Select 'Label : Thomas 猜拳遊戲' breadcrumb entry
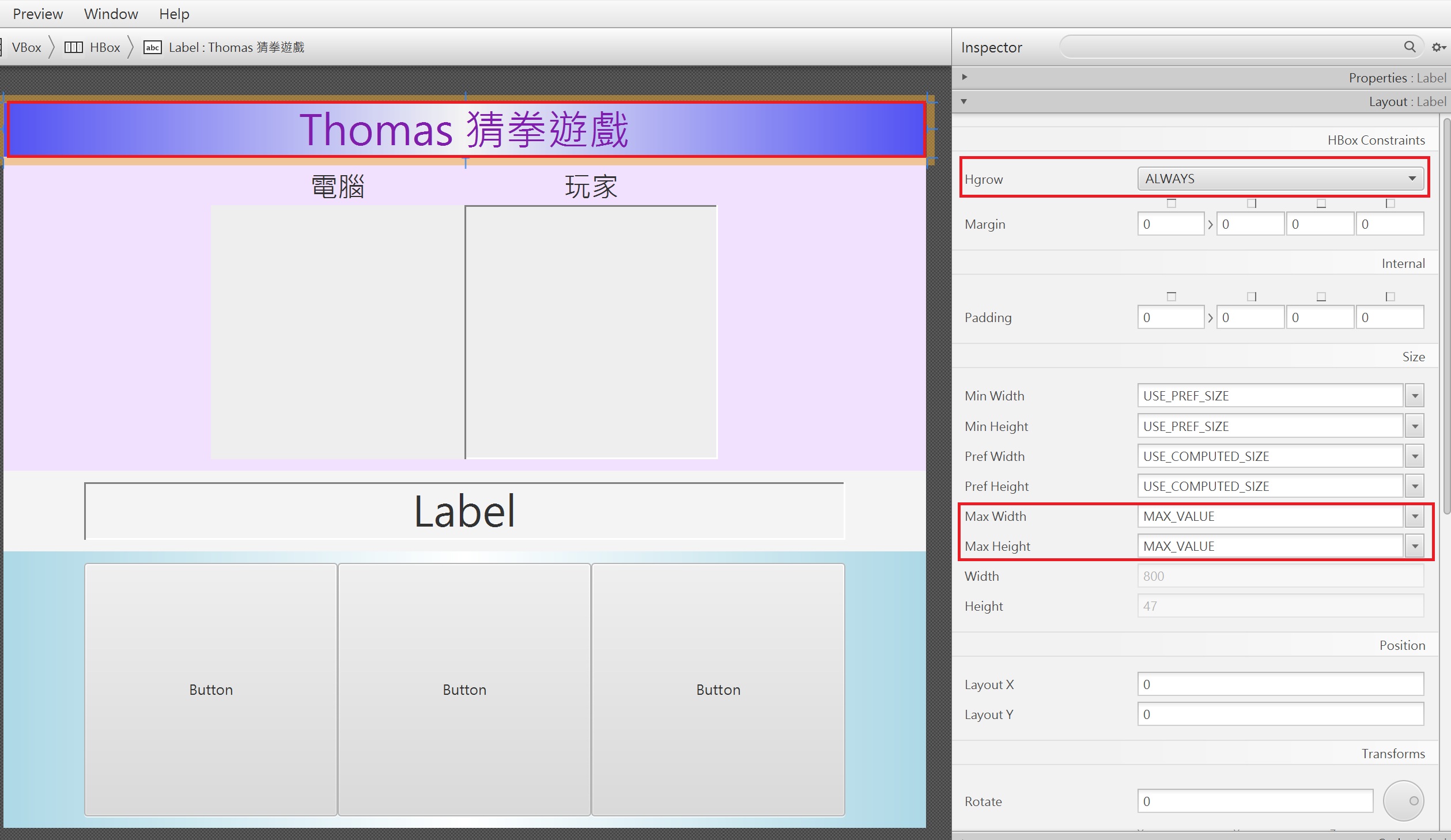The width and height of the screenshot is (1451, 840). pos(236,47)
